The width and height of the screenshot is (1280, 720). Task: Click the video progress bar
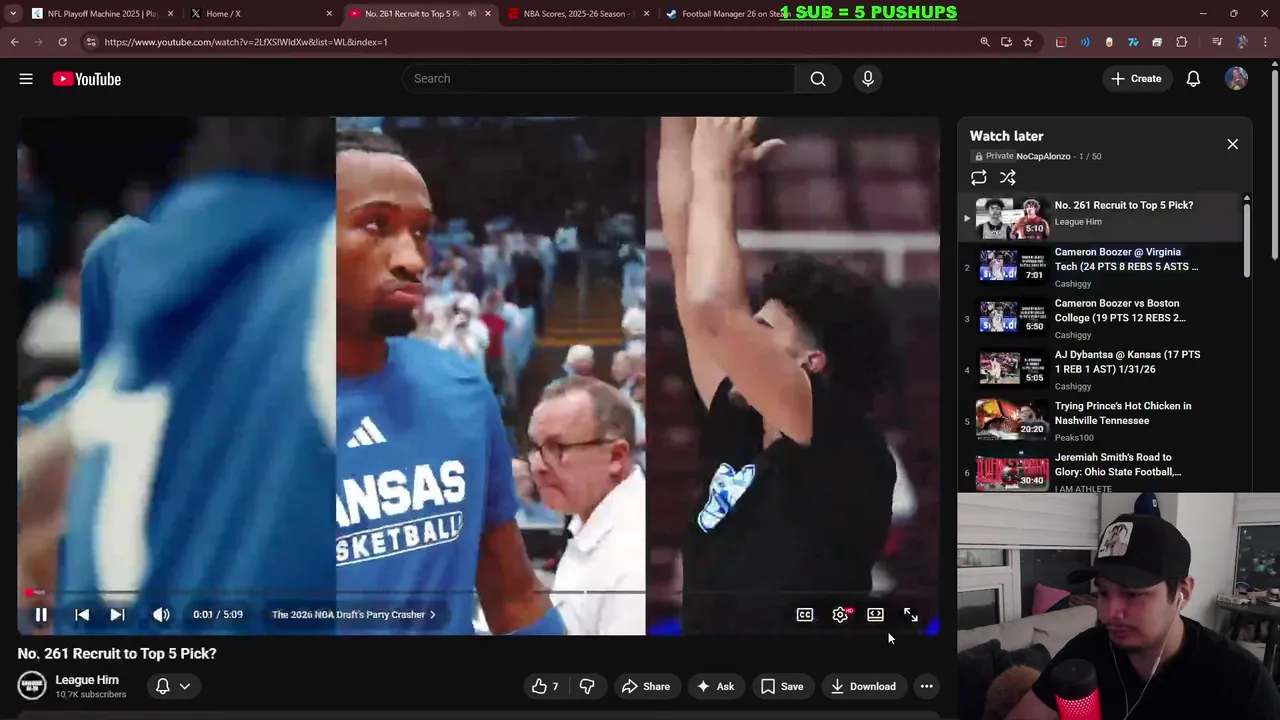click(480, 592)
